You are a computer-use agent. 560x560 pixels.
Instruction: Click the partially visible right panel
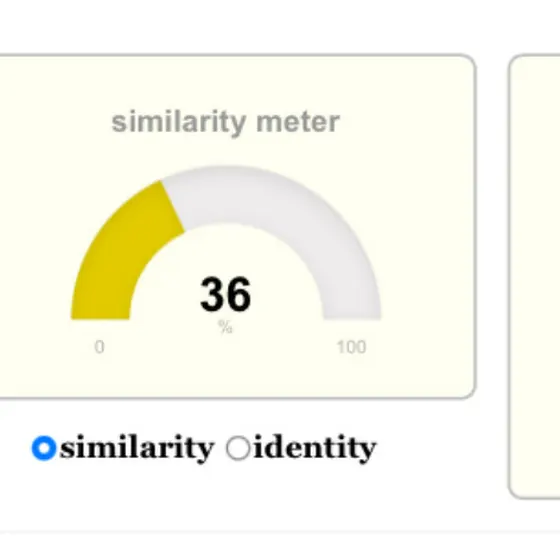534,276
